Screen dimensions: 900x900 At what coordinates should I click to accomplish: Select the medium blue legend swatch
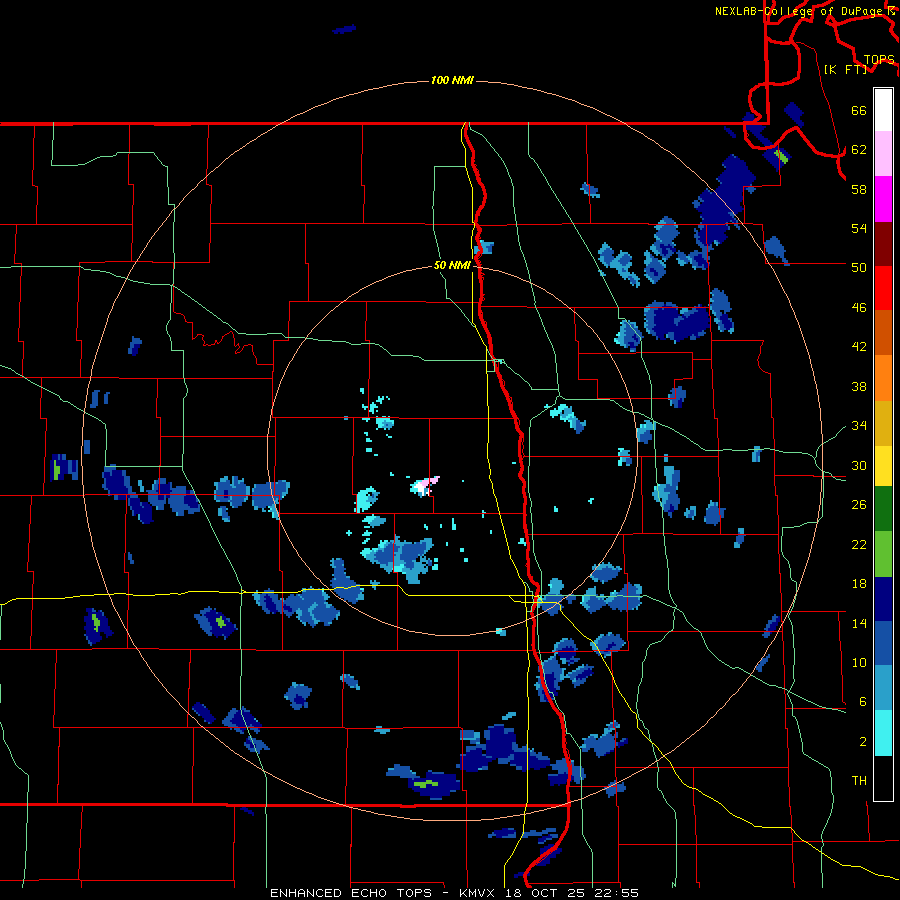[883, 643]
